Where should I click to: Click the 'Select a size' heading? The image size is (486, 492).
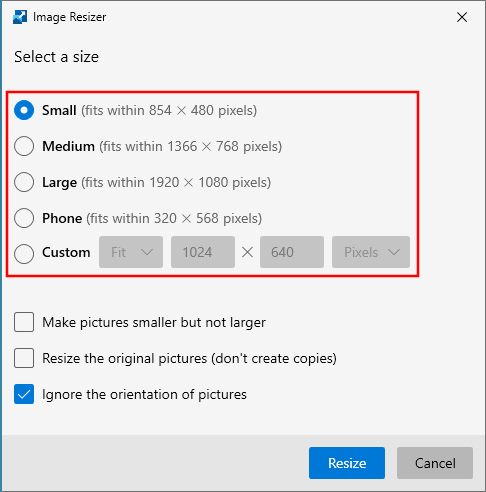pyautogui.click(x=56, y=57)
